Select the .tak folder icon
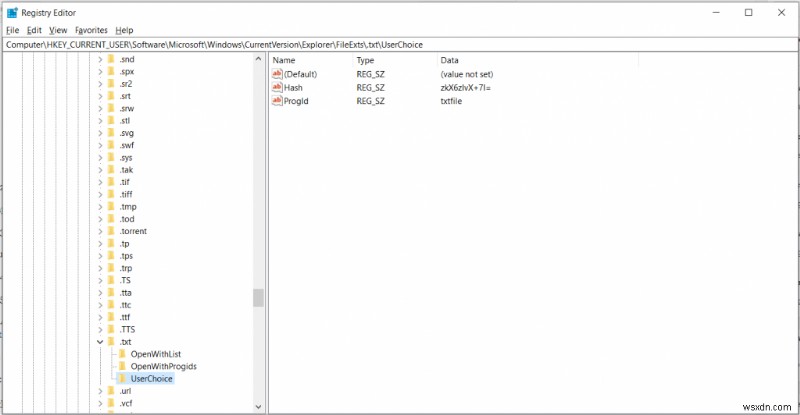Viewport: 800px width, 415px height. tap(111, 169)
